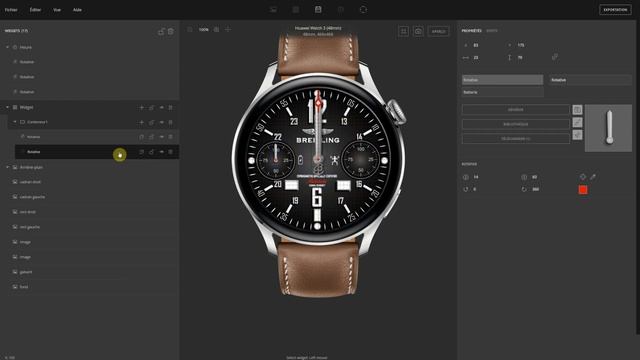Delete the selected Rotation widget

click(x=171, y=152)
